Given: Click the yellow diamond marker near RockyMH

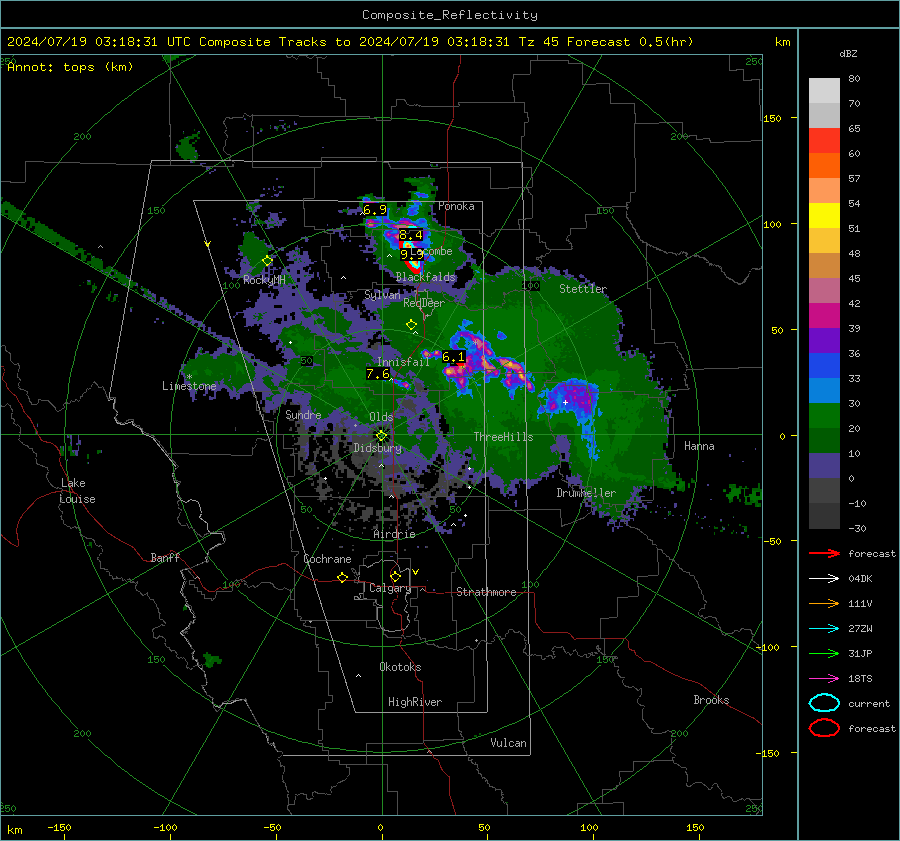Looking at the screenshot, I should (x=267, y=261).
